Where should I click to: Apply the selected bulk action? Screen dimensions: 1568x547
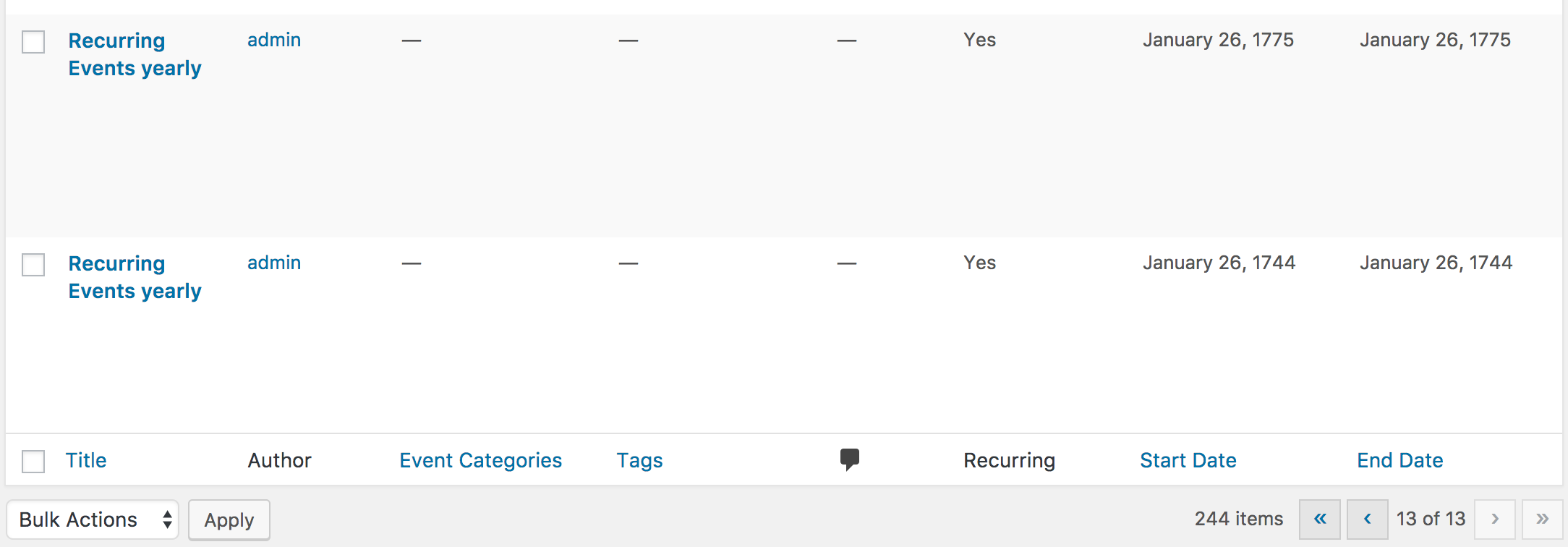coord(229,520)
